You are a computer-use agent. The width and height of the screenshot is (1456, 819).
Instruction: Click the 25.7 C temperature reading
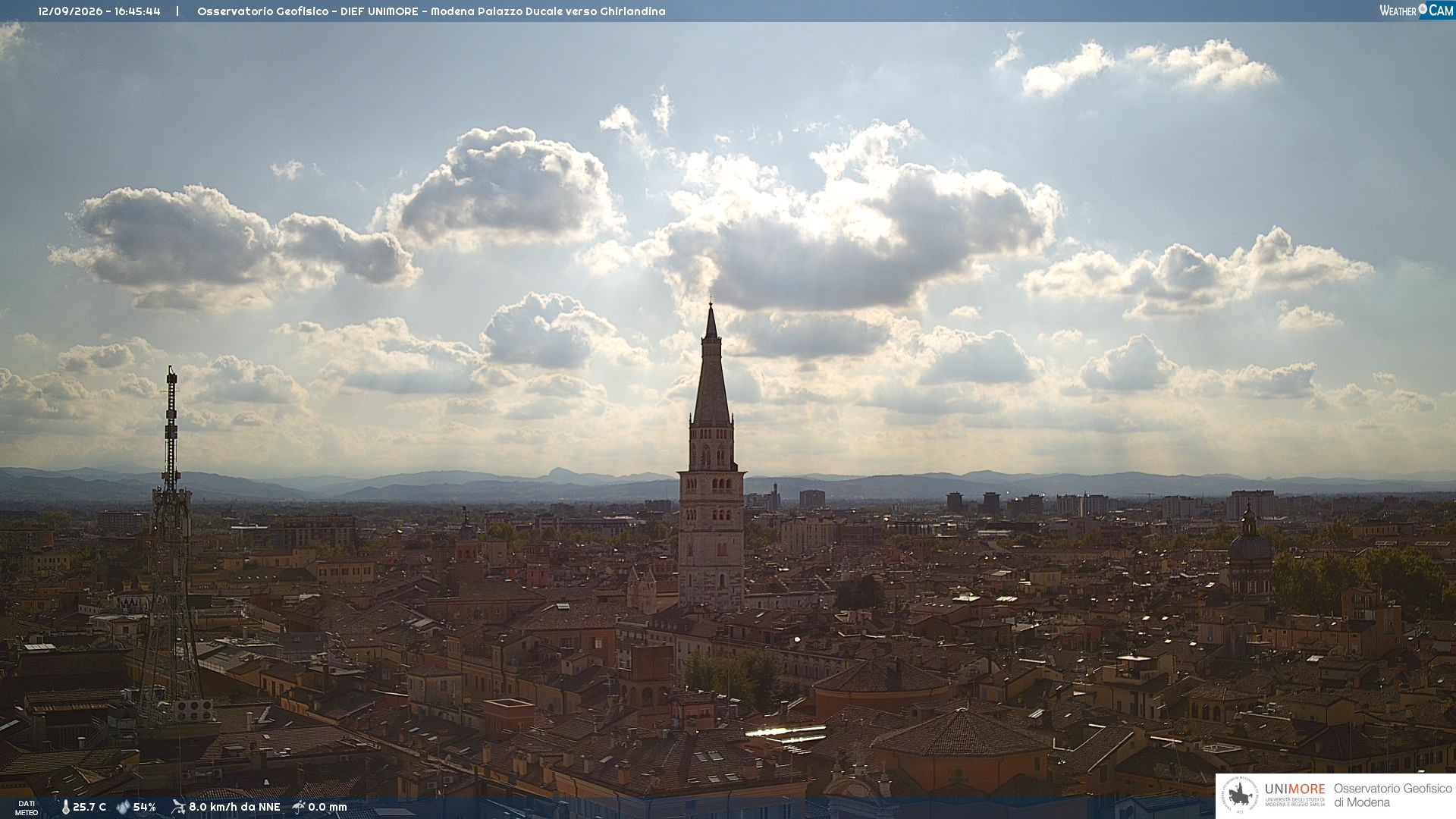point(89,807)
